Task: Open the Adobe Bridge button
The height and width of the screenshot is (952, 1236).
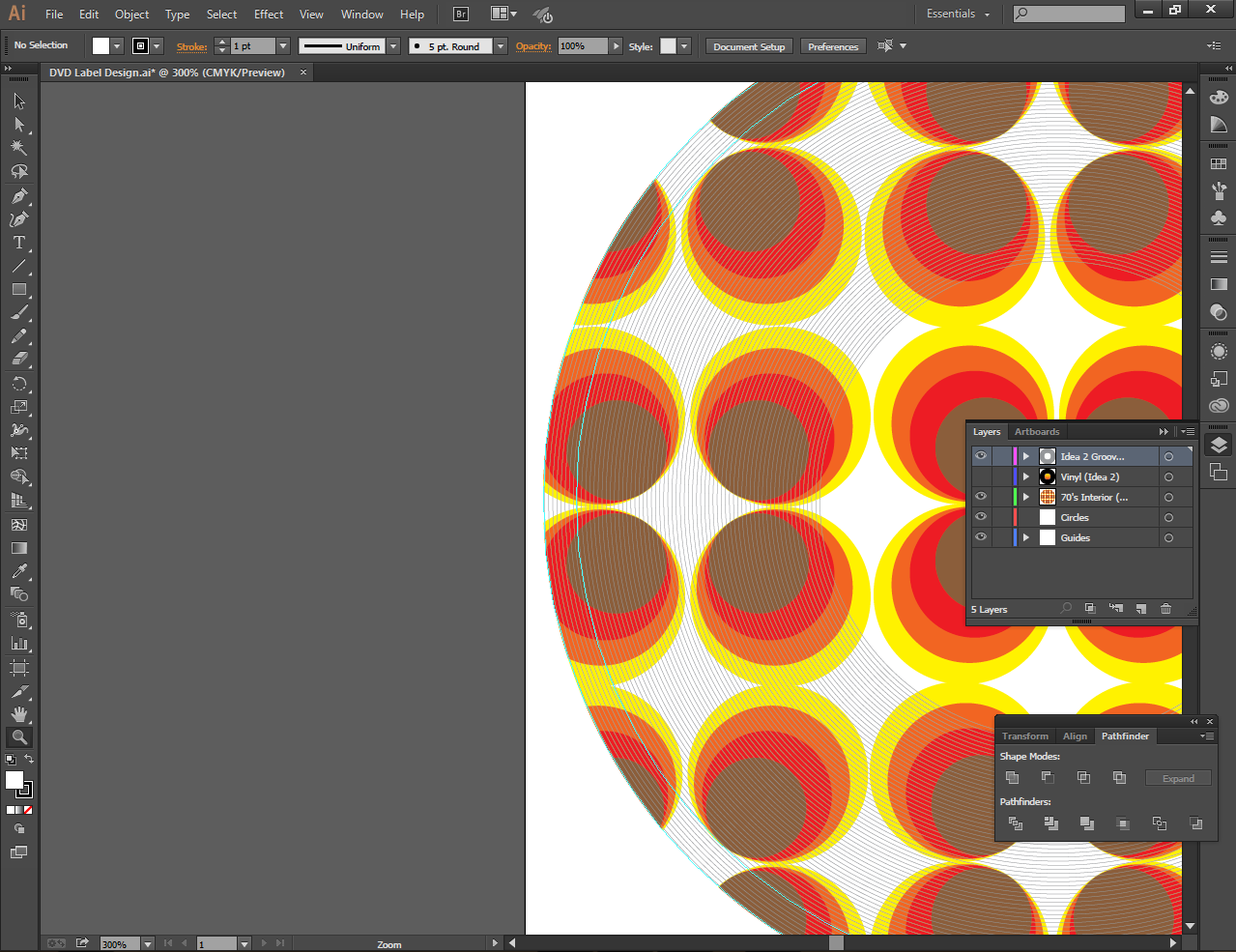Action: pyautogui.click(x=461, y=14)
